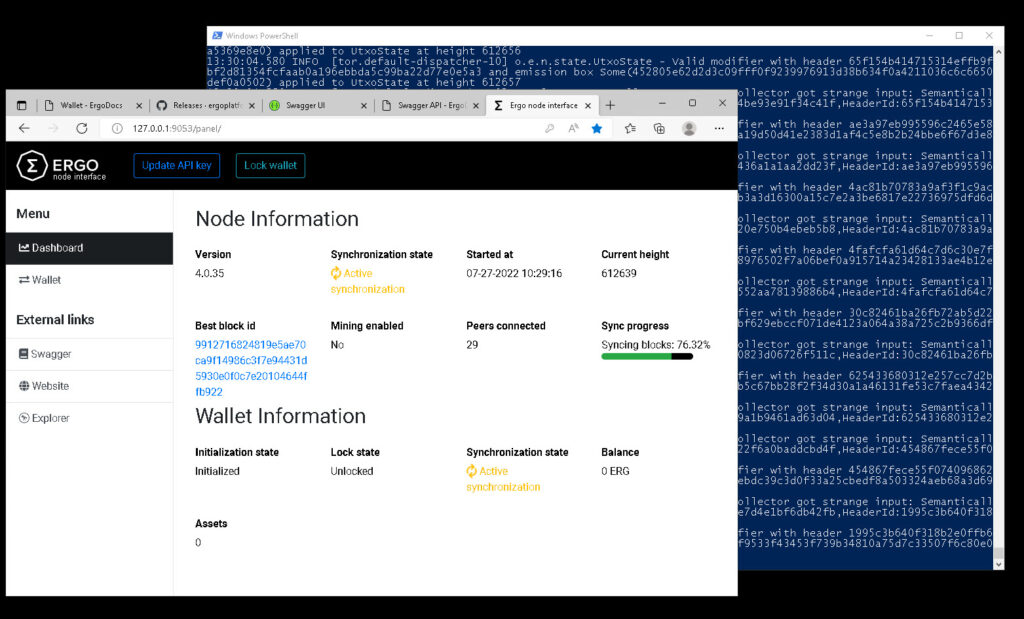Close the Swagger API - Ergo tab
1024x619 pixels.
tap(476, 105)
